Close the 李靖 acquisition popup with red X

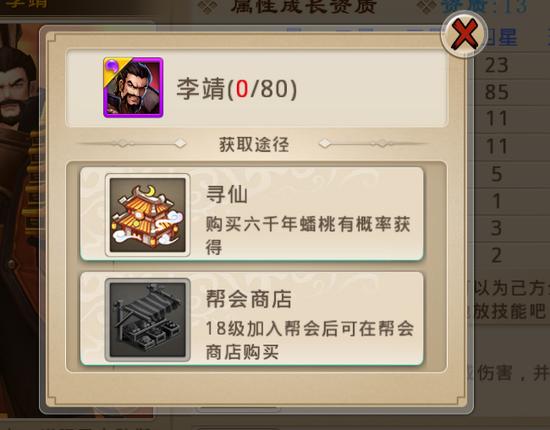[x=464, y=34]
